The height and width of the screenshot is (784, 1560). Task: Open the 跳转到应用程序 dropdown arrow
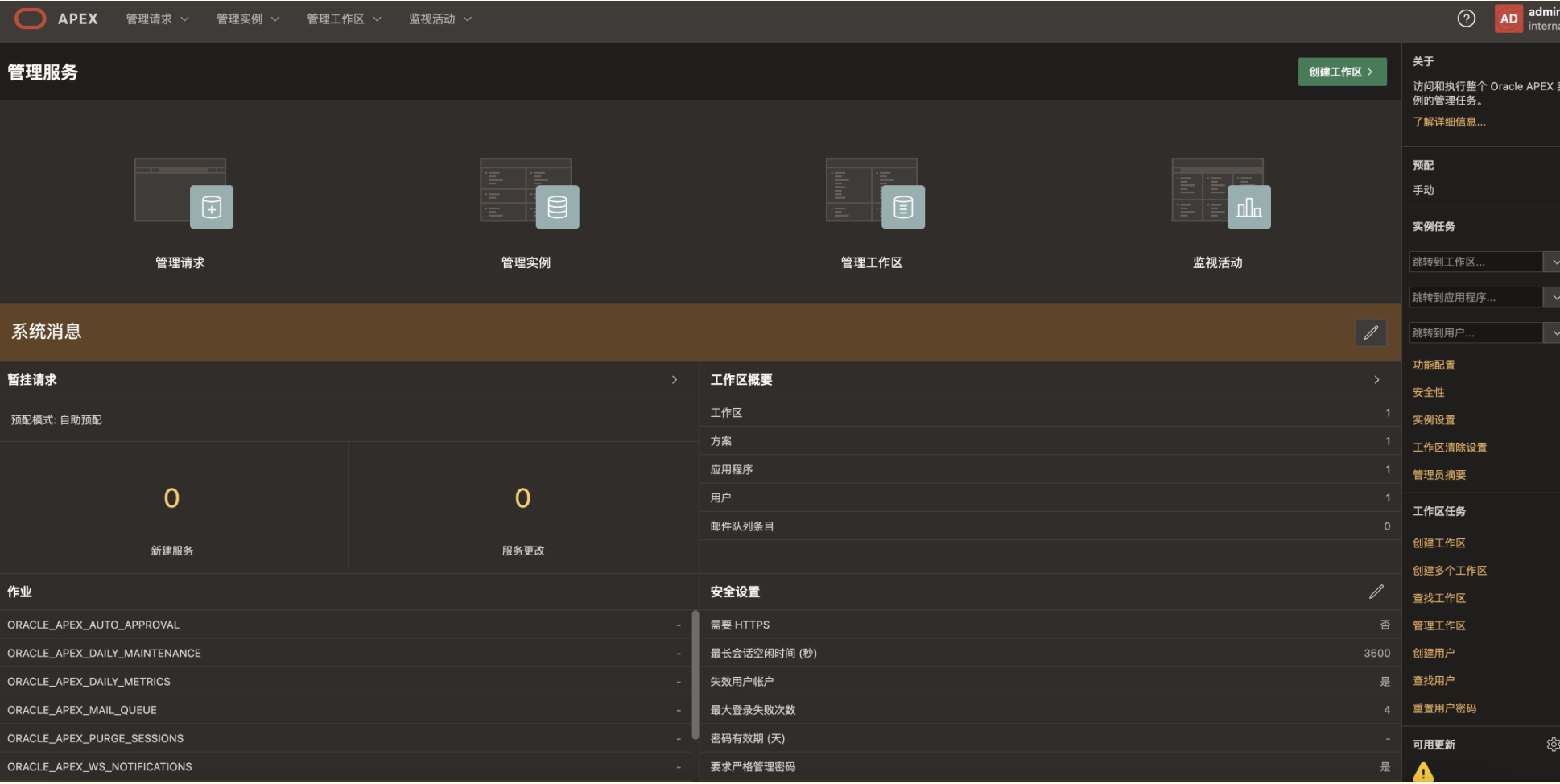pyautogui.click(x=1553, y=297)
